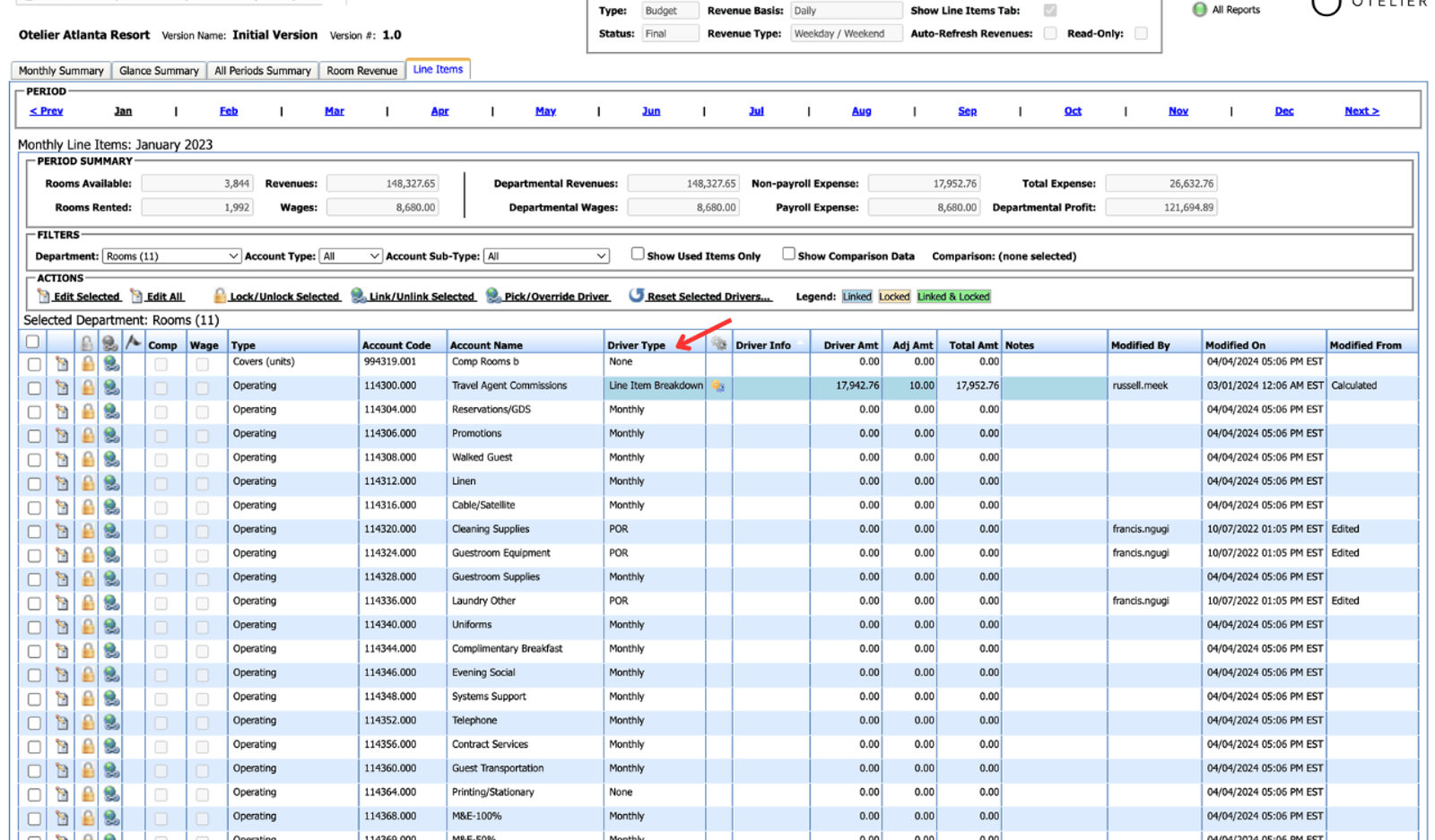Toggle select-all checkbox in table header
This screenshot has height=840, width=1435.
(x=32, y=342)
